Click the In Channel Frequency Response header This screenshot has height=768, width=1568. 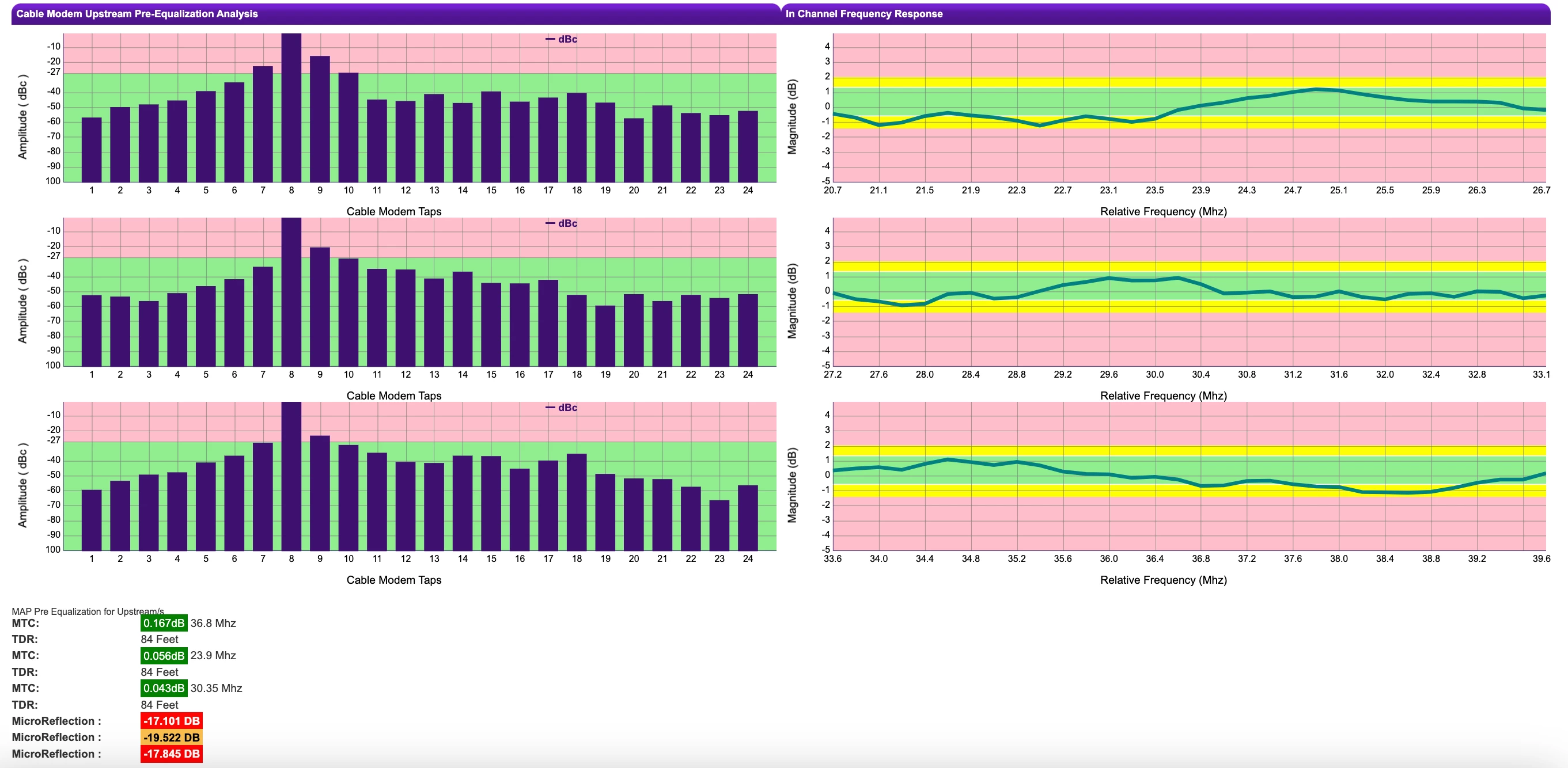point(863,14)
